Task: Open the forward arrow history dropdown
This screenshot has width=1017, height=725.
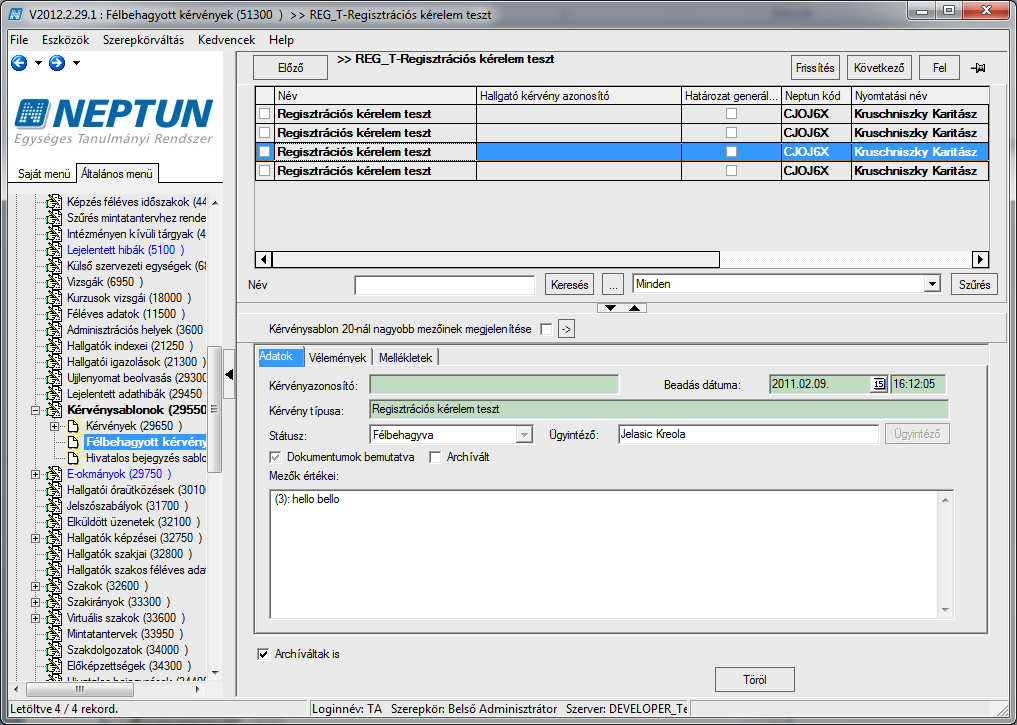Action: click(x=77, y=64)
